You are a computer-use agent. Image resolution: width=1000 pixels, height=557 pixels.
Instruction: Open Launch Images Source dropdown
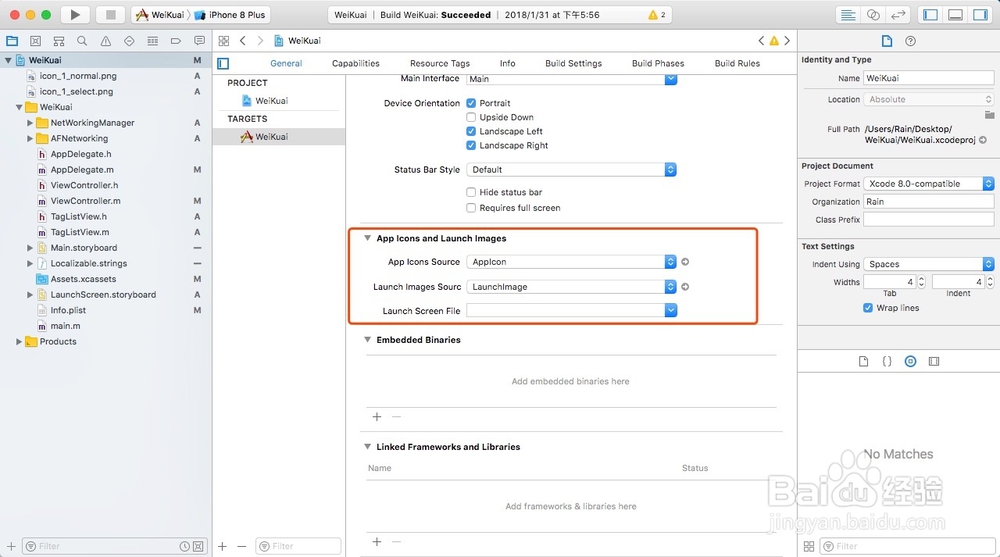coord(571,286)
